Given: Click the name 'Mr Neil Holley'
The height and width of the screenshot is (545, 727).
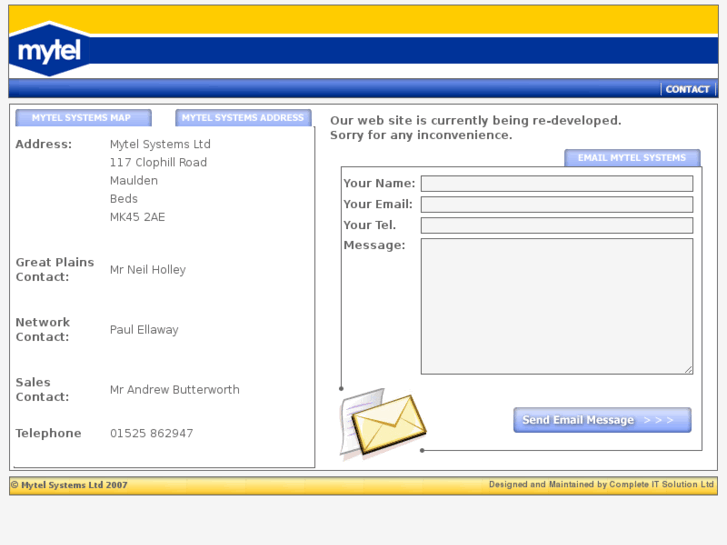Looking at the screenshot, I should click(x=147, y=269).
